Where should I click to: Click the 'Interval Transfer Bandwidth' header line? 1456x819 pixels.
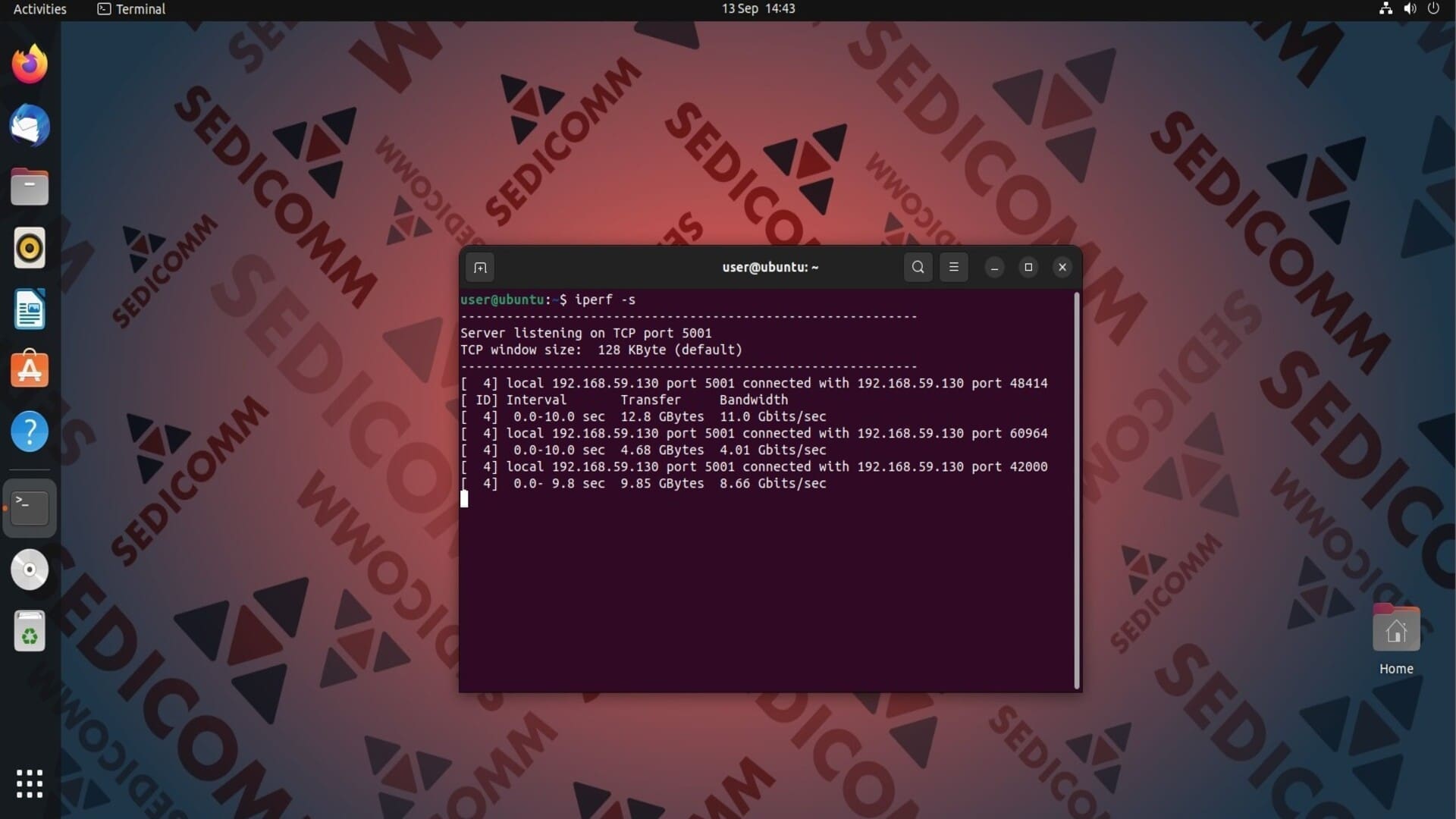[x=624, y=400]
